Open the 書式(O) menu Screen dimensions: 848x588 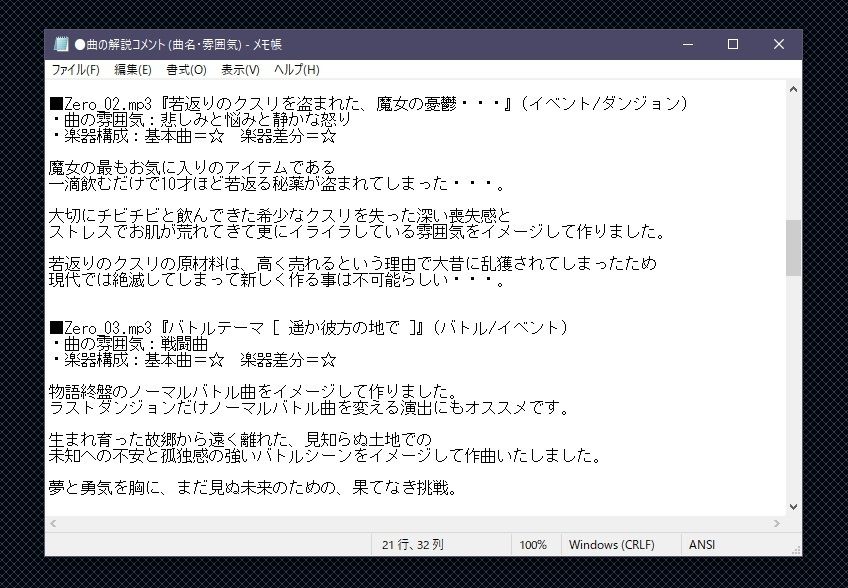(185, 70)
